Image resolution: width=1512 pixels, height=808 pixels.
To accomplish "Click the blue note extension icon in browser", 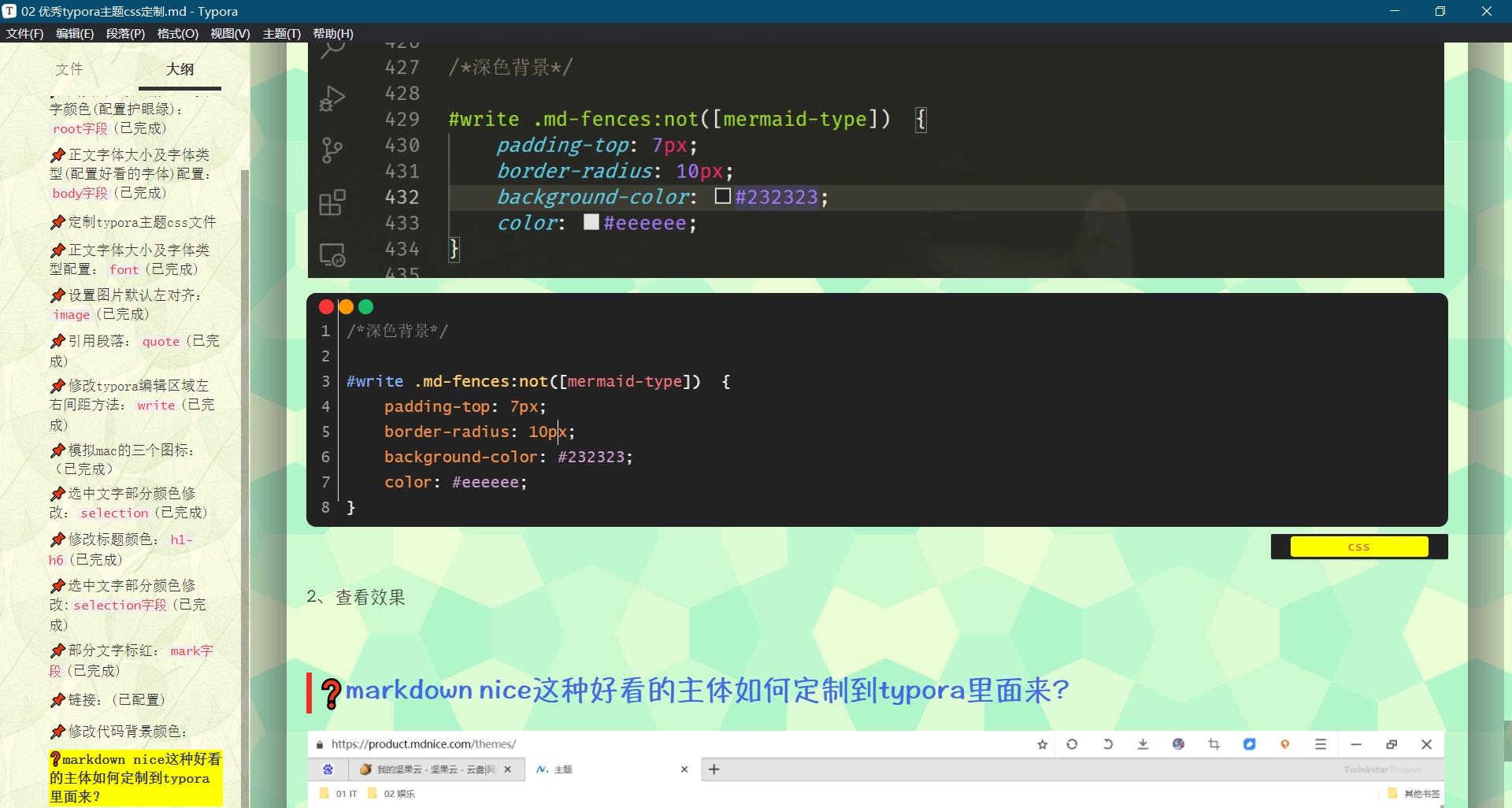I will click(x=1249, y=744).
